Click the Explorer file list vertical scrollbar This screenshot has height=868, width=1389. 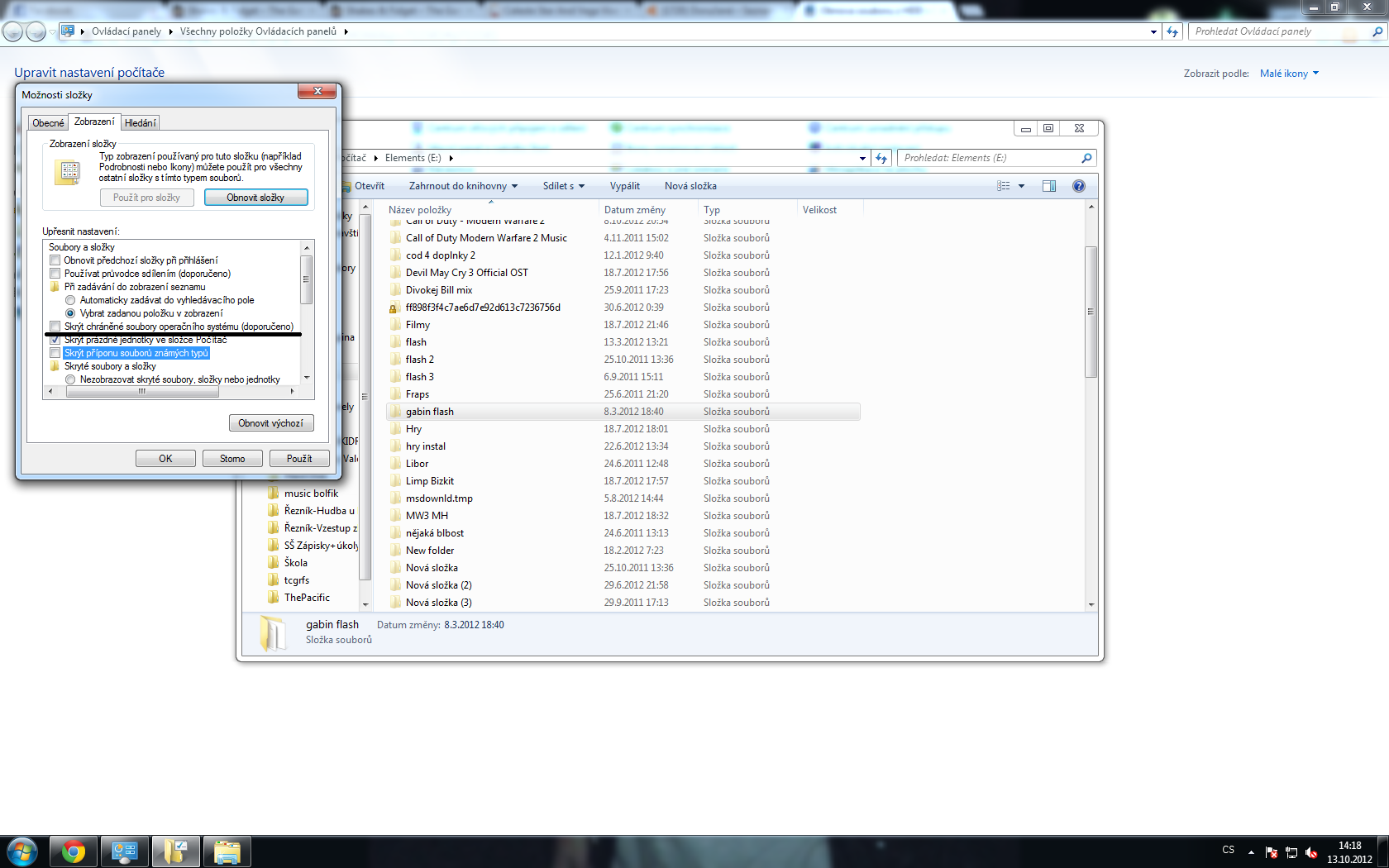1091,312
